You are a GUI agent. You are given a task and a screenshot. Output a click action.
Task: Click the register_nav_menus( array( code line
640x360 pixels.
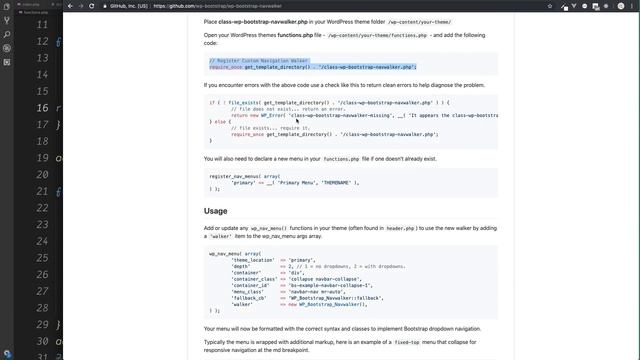pyautogui.click(x=244, y=176)
